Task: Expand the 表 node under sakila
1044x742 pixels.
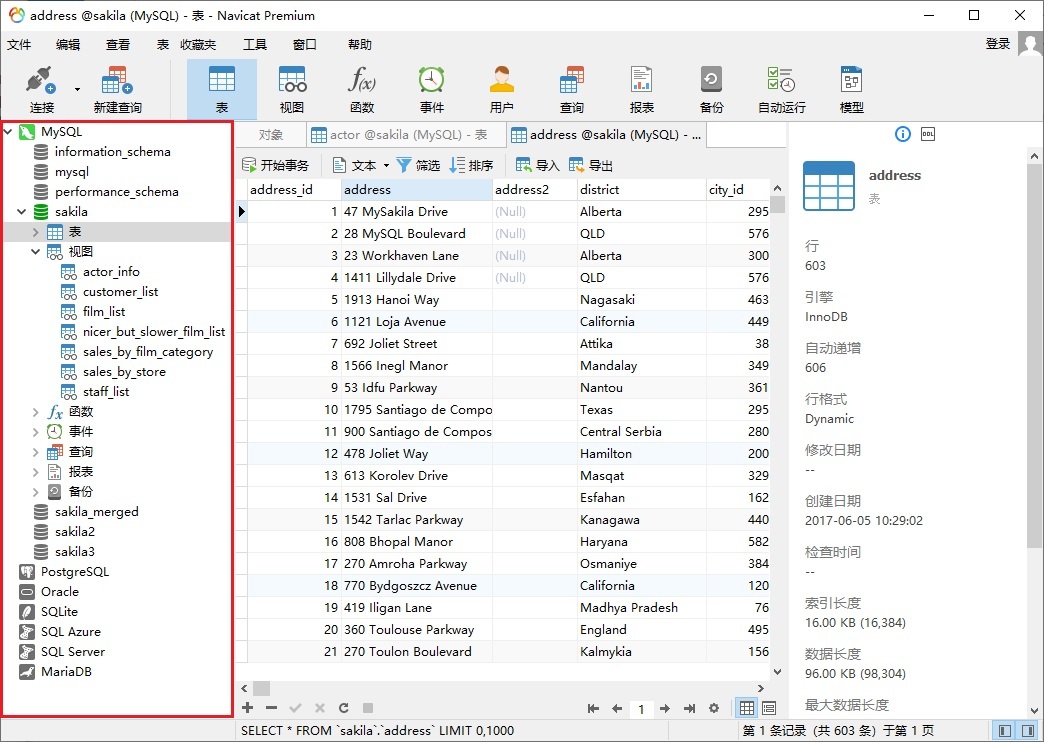Action: (35, 232)
